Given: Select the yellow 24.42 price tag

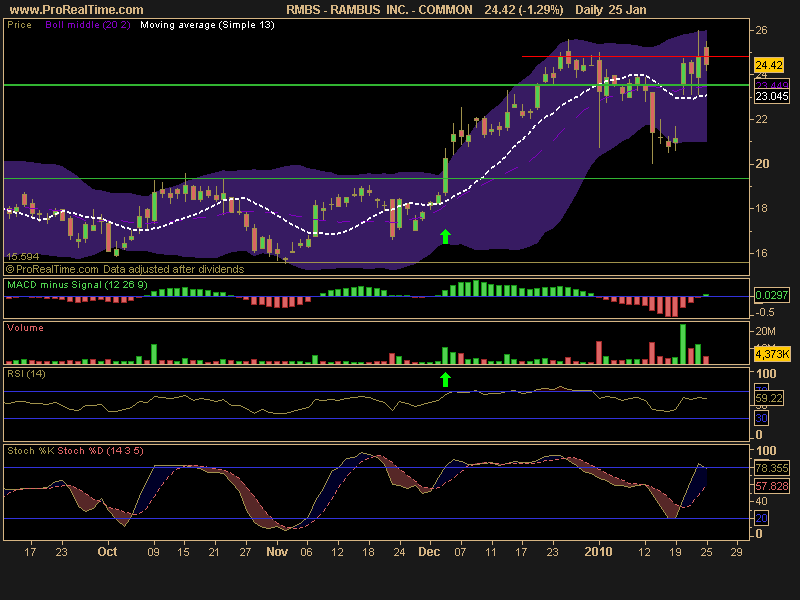Looking at the screenshot, I should coord(769,65).
